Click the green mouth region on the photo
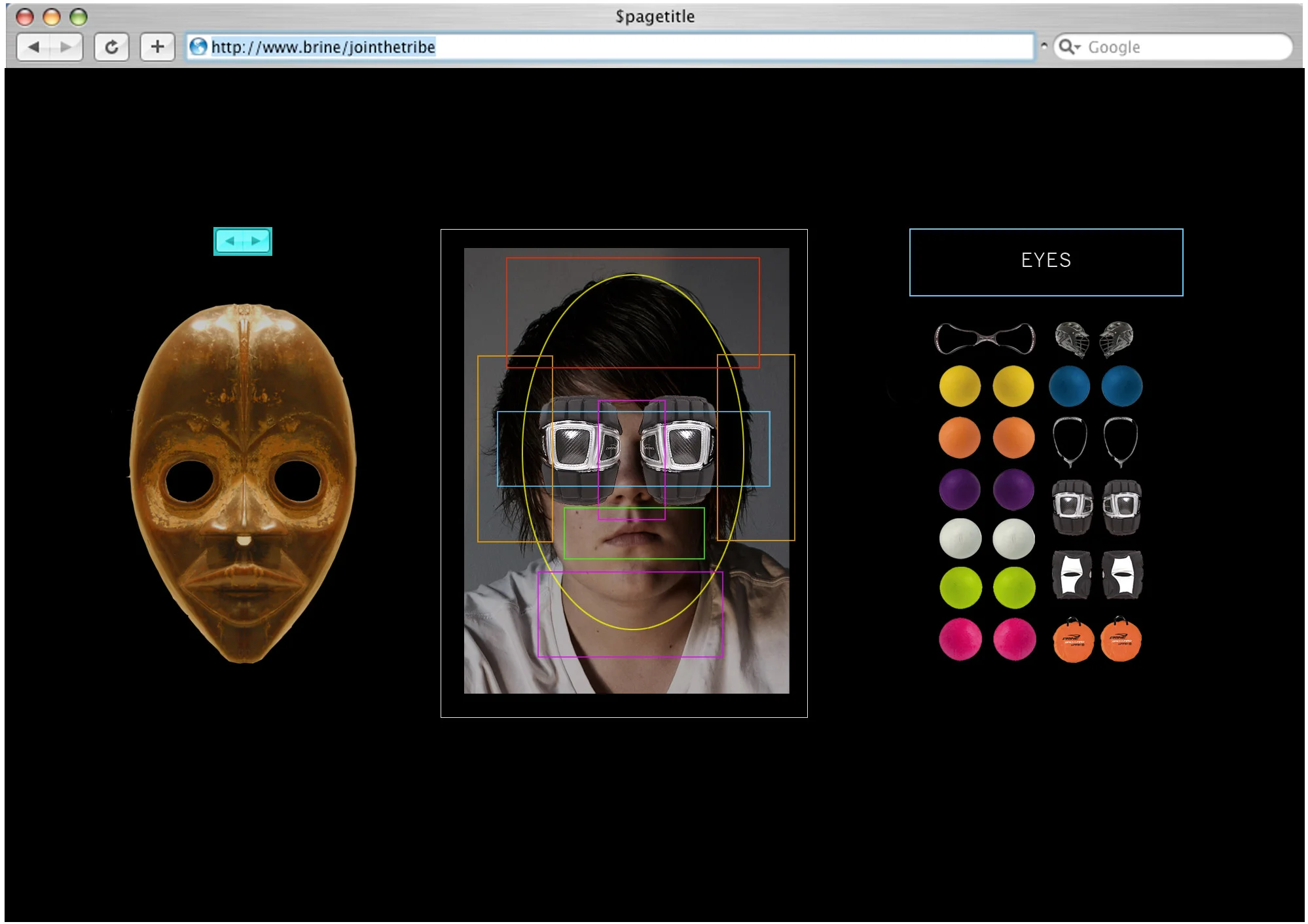1308x924 pixels. tap(634, 533)
